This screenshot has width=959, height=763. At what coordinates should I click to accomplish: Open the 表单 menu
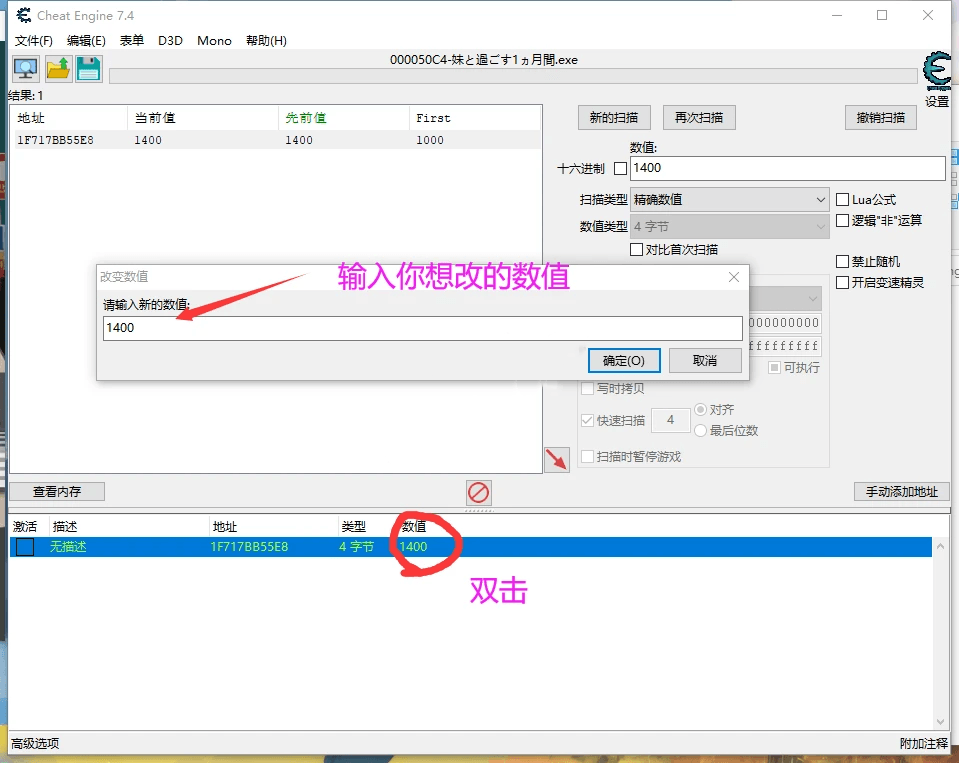pyautogui.click(x=132, y=41)
